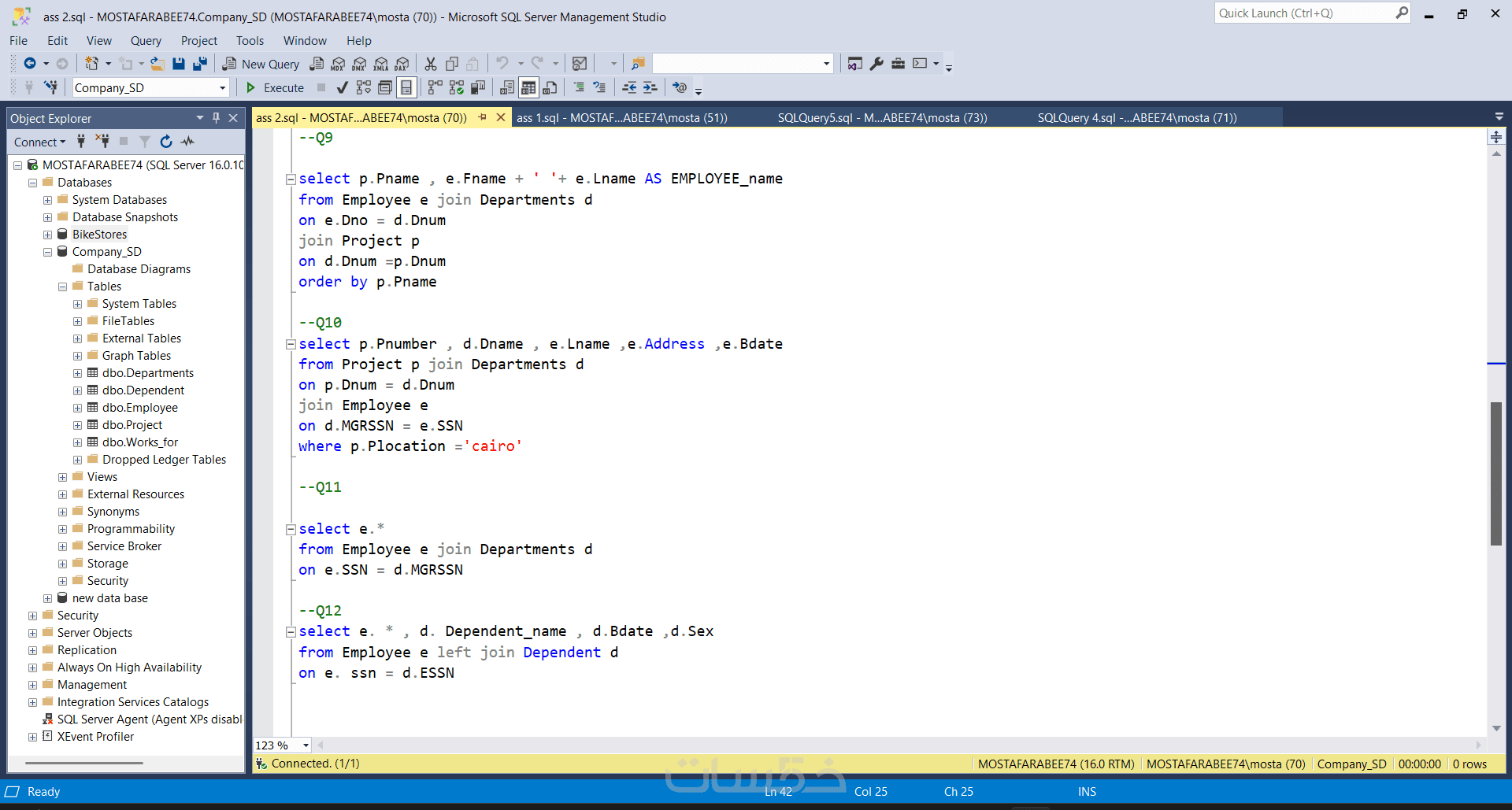Click the Execute query button
Image resolution: width=1512 pixels, height=810 pixels.
click(275, 87)
